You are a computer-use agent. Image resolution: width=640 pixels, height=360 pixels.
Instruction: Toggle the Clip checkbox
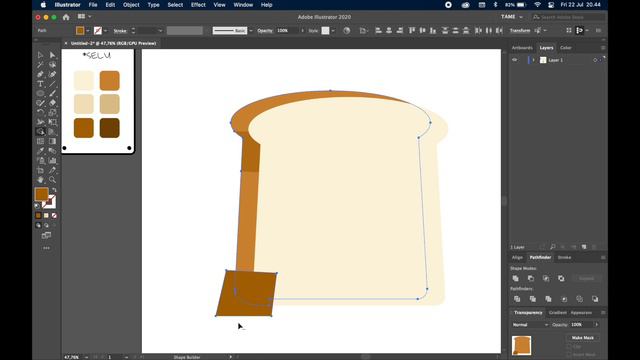click(569, 347)
